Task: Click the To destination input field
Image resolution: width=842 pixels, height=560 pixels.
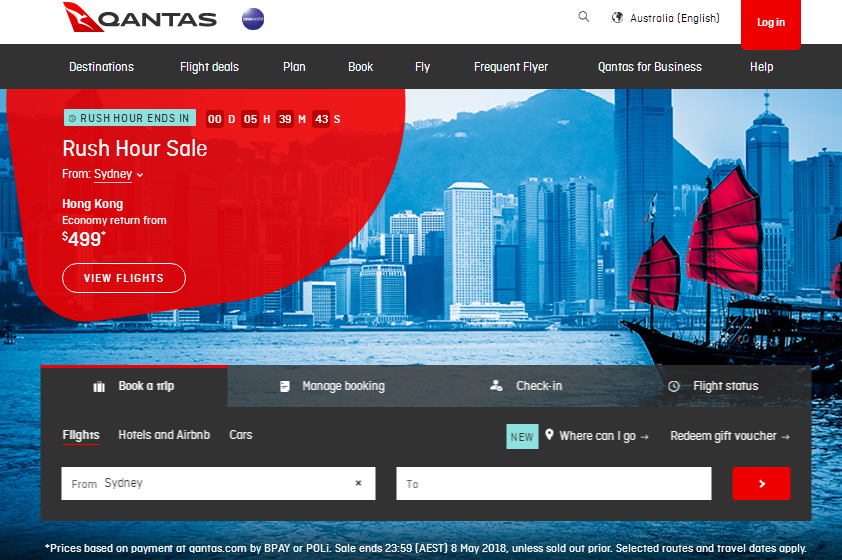Action: coord(554,483)
